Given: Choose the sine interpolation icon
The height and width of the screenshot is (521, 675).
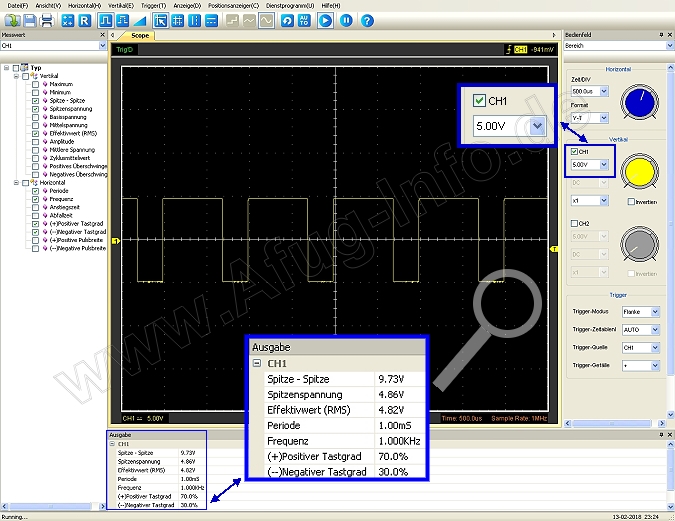Looking at the screenshot, I should click(x=266, y=20).
